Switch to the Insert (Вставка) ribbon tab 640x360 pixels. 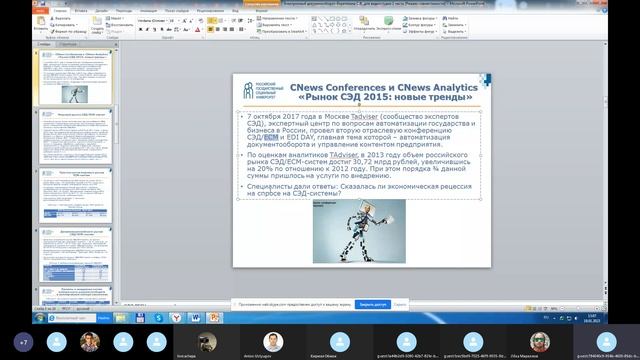pyautogui.click(x=81, y=11)
